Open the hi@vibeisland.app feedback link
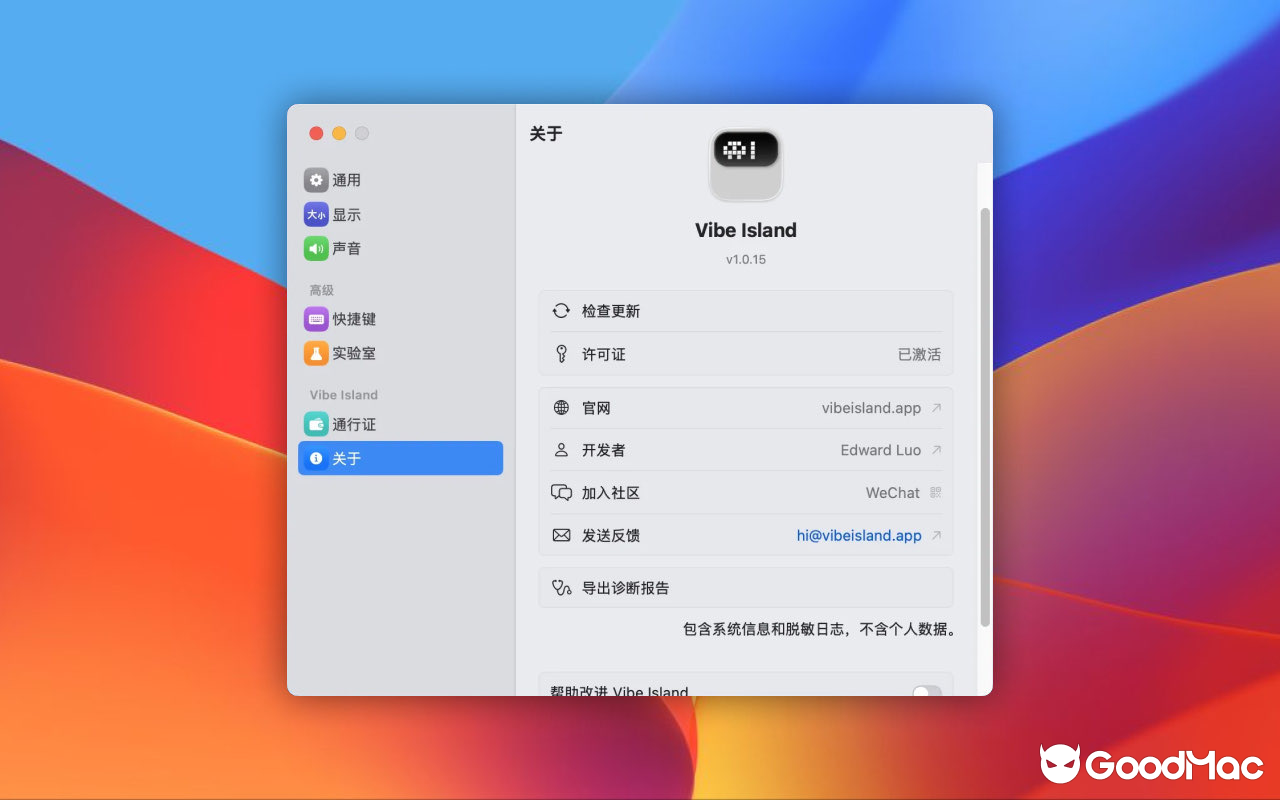This screenshot has width=1280, height=800. click(x=858, y=535)
